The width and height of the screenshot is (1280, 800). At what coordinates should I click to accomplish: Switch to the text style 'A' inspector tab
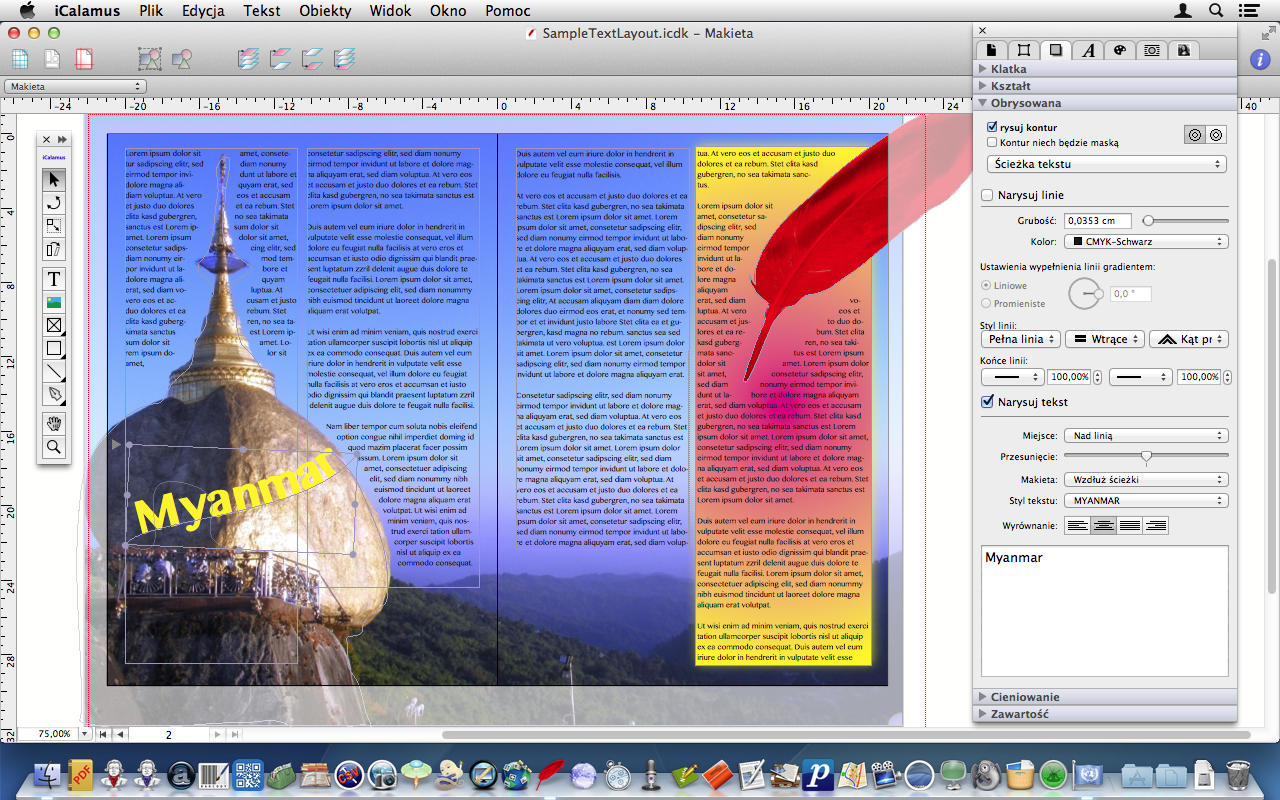point(1088,50)
